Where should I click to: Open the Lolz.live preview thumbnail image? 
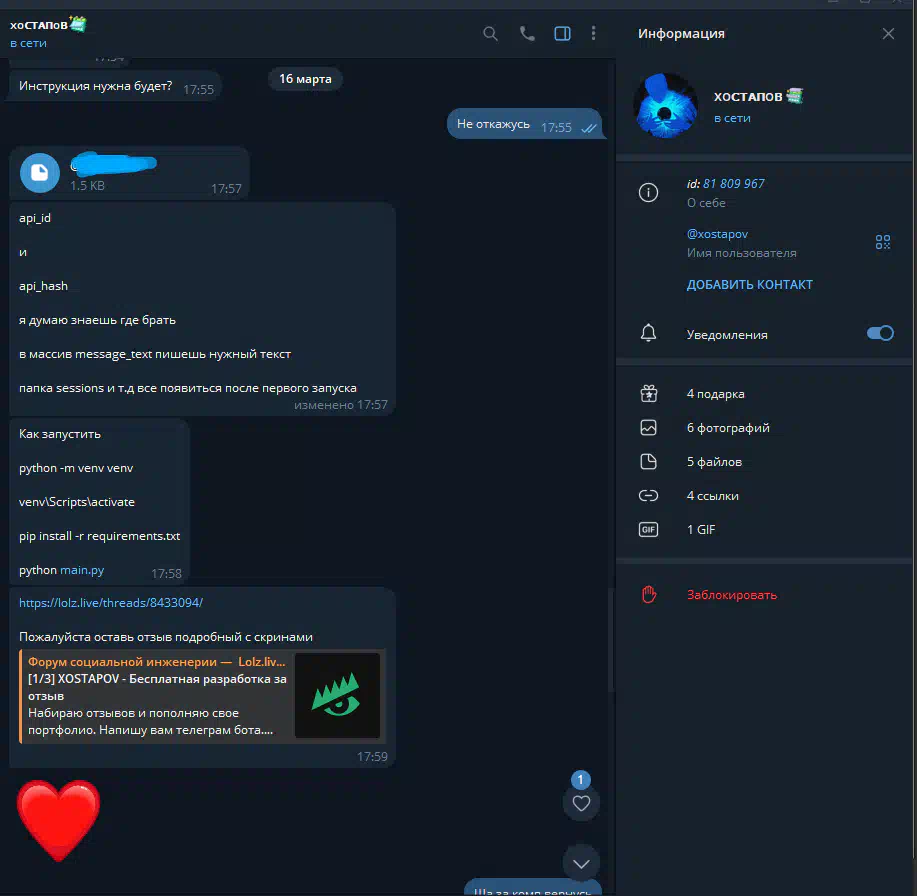337,695
